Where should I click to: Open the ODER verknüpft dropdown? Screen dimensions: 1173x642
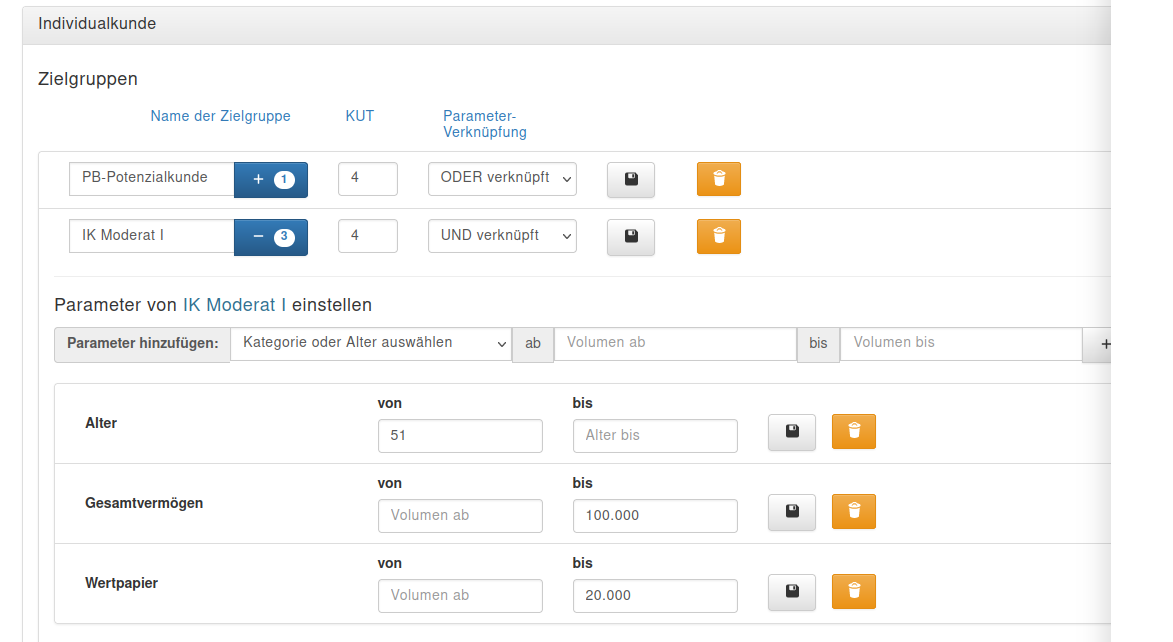click(502, 179)
